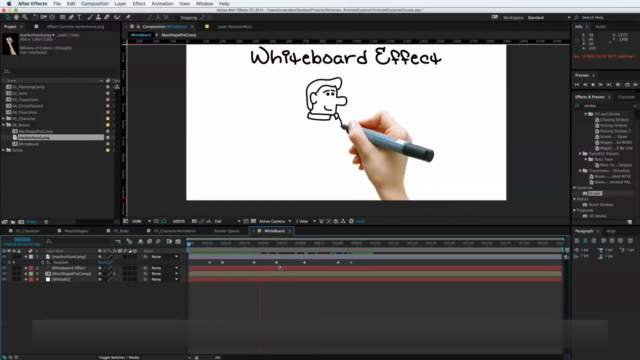Toggle timeline Motion Blur master icon
This screenshot has width=640, height=360.
coord(158,242)
